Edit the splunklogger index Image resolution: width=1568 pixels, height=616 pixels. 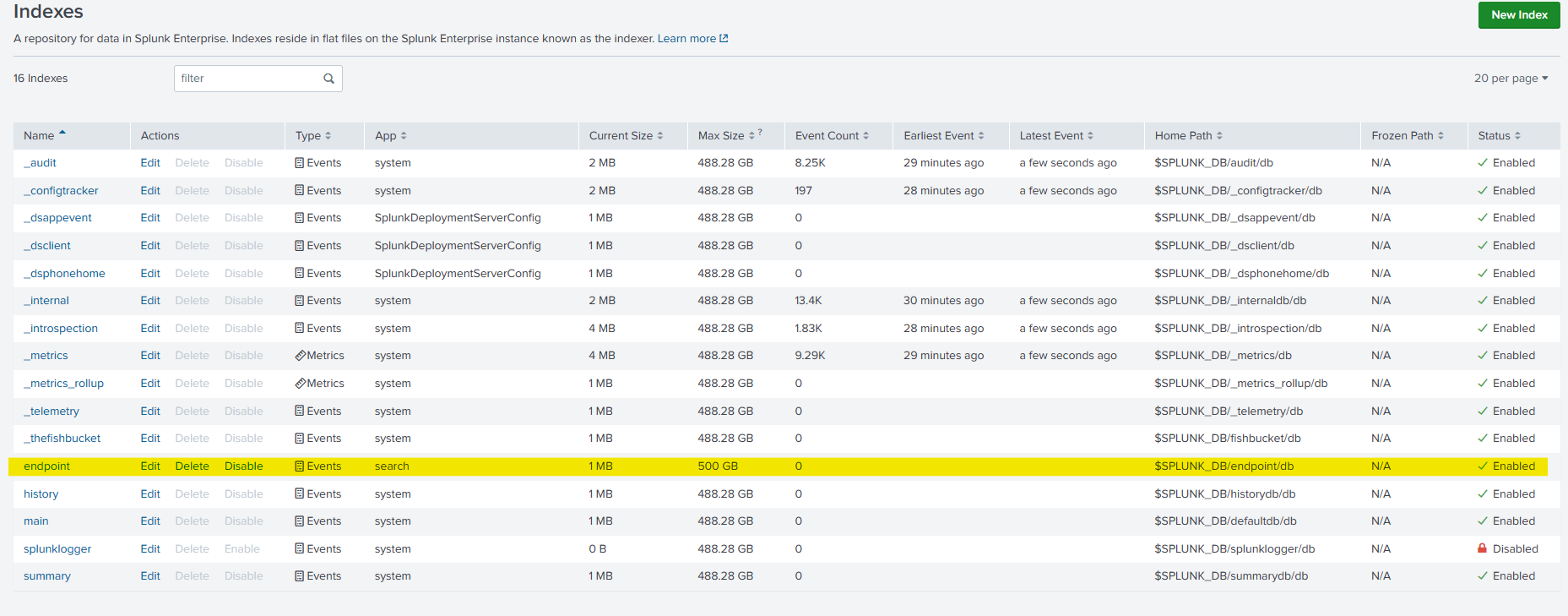pos(150,549)
